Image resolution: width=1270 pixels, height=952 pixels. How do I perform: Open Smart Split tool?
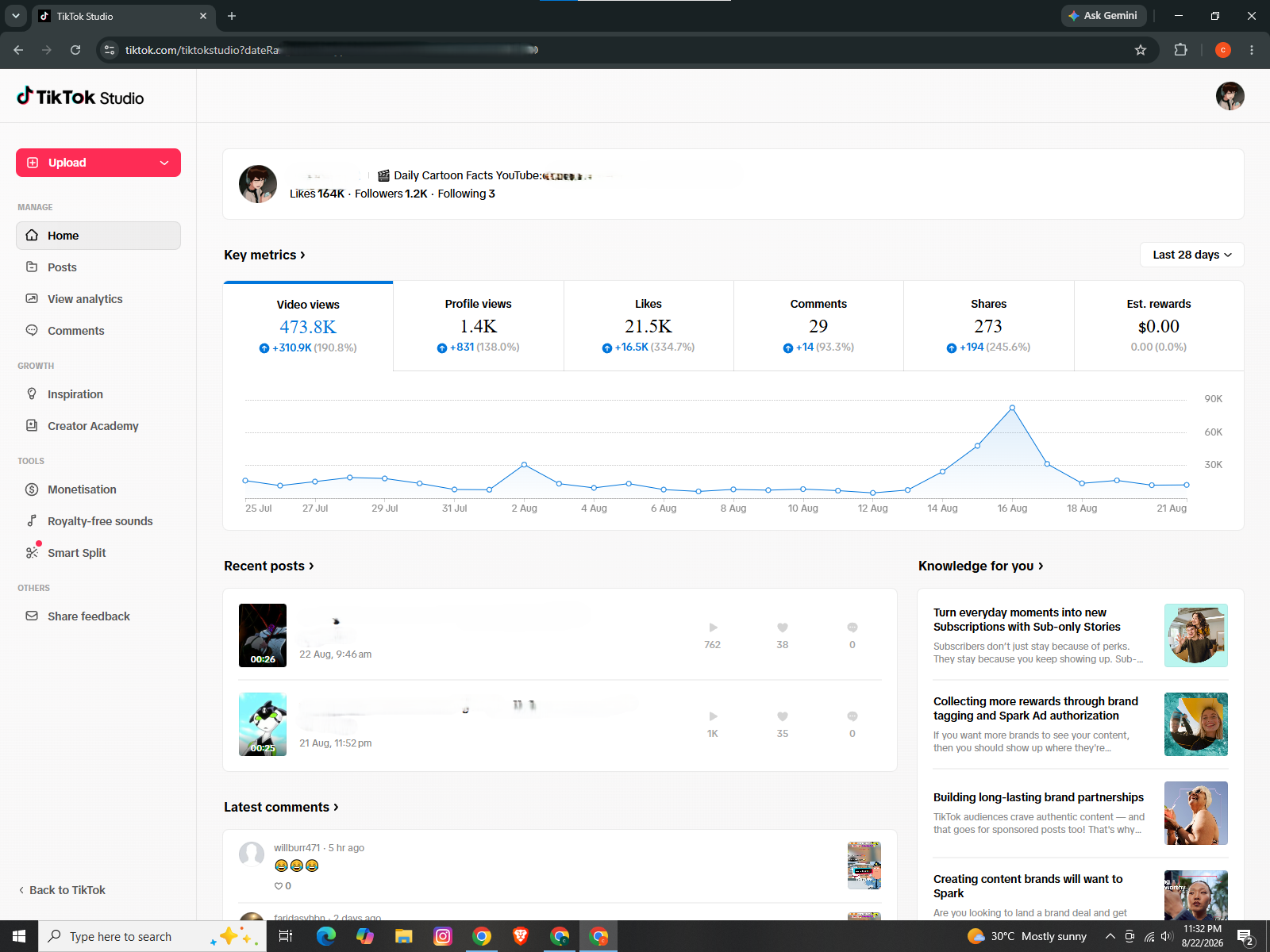click(x=98, y=553)
